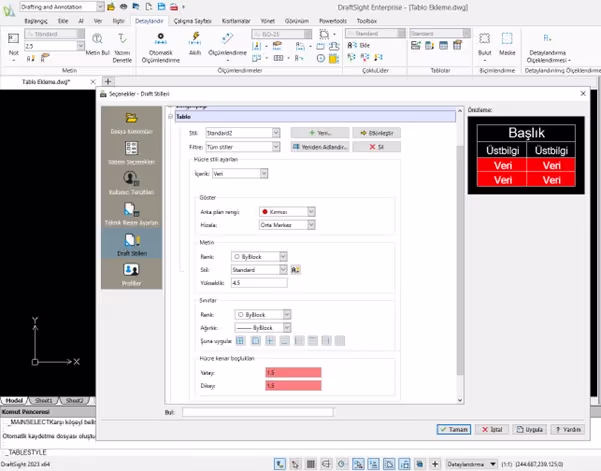Toggle the seventh border option in Şuna uygula
601x471 pixels.
(327, 340)
